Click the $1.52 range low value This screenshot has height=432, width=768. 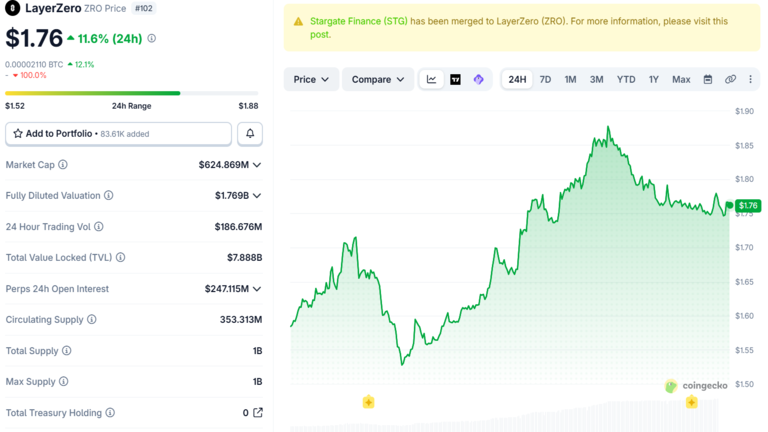tap(15, 106)
